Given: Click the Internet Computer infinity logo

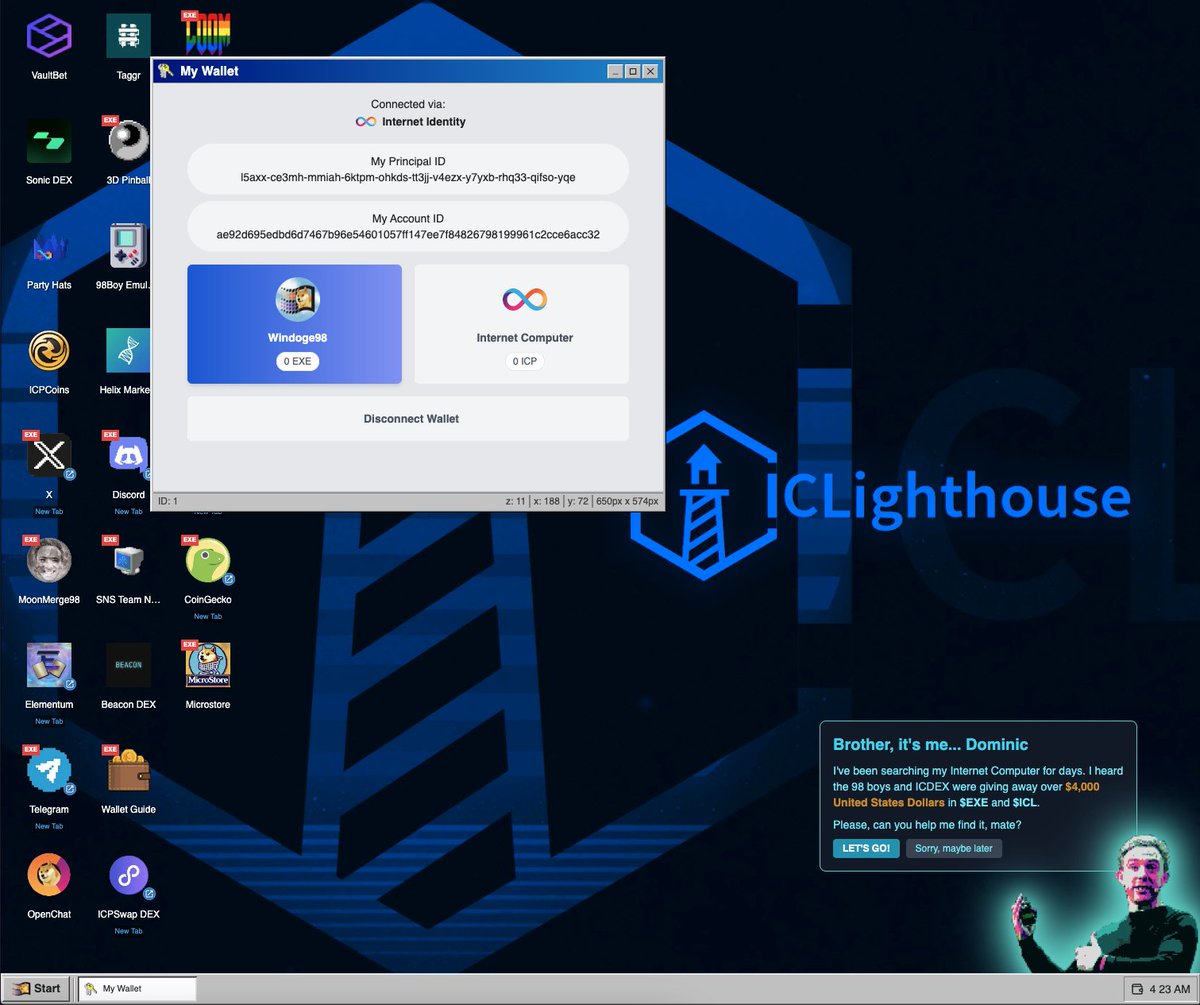Looking at the screenshot, I should click(x=525, y=300).
